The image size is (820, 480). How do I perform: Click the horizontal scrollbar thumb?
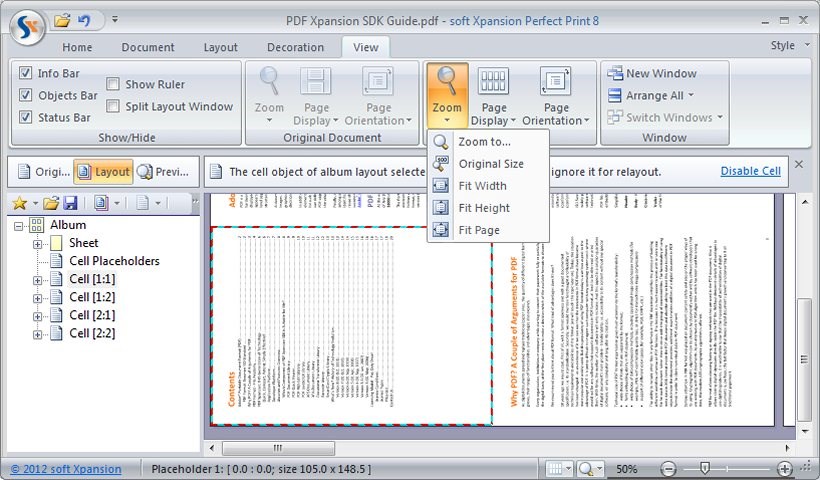point(278,448)
